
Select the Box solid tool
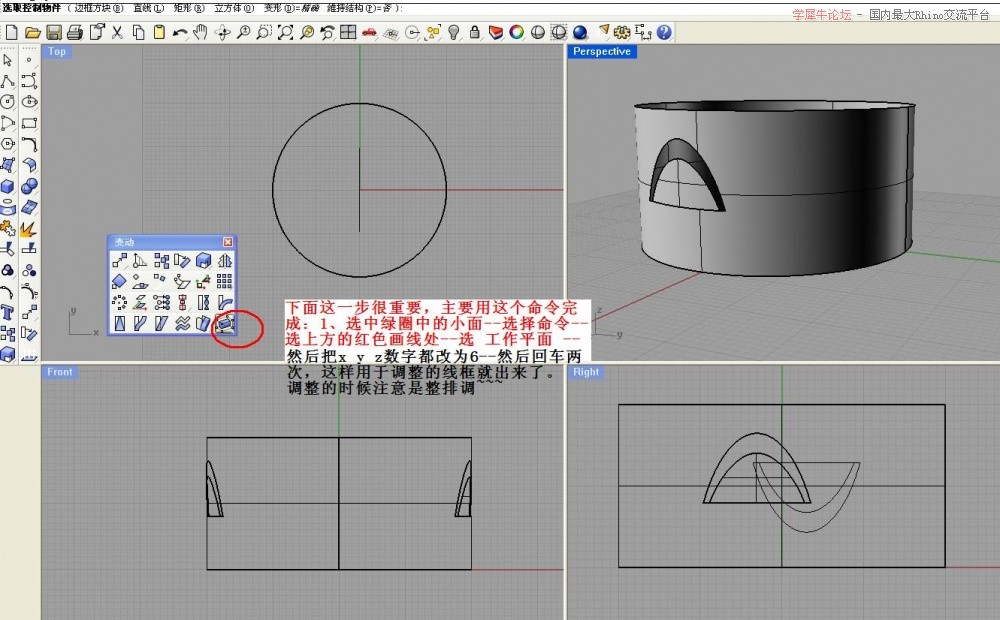tap(8, 186)
